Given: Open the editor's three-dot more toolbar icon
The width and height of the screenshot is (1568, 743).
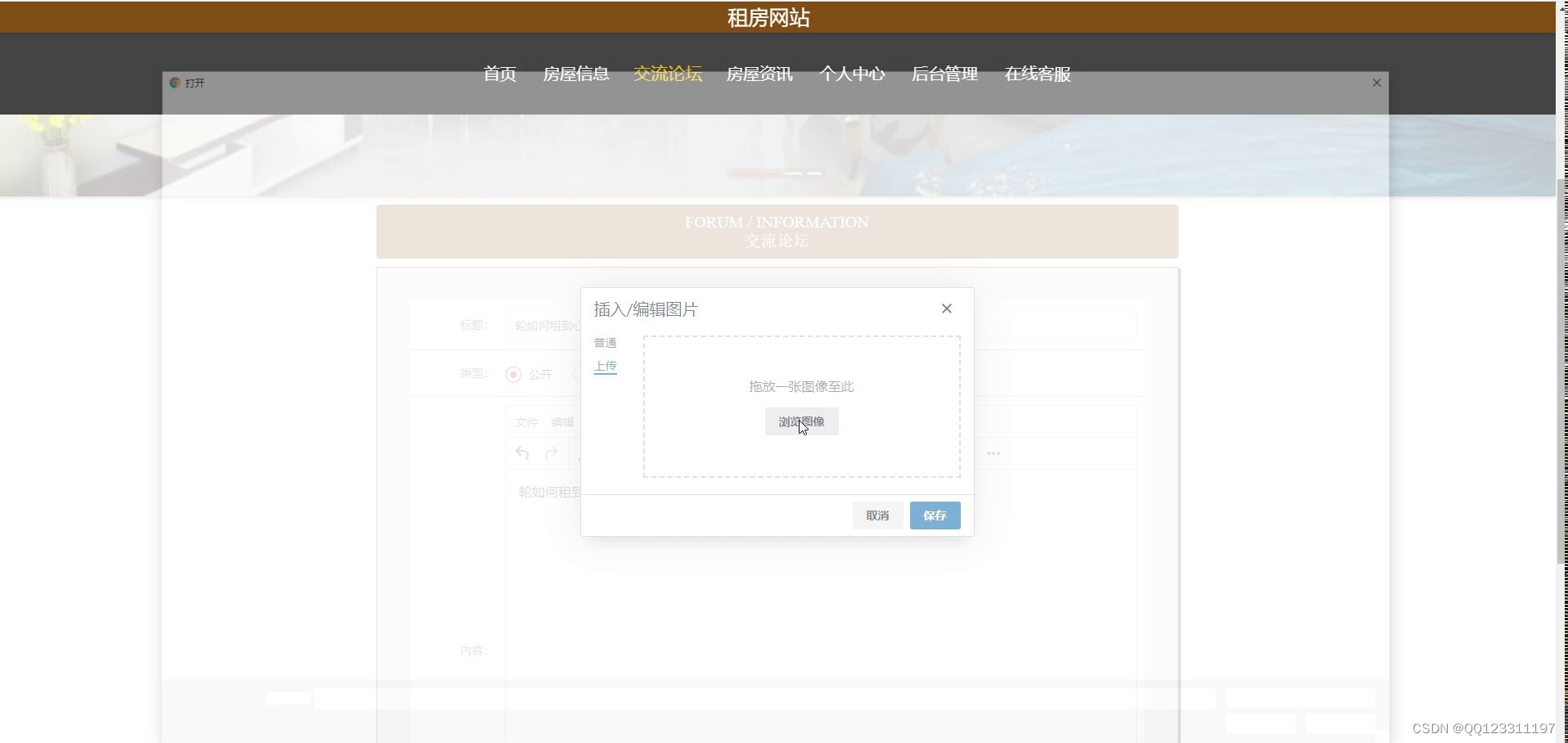Looking at the screenshot, I should [x=993, y=453].
